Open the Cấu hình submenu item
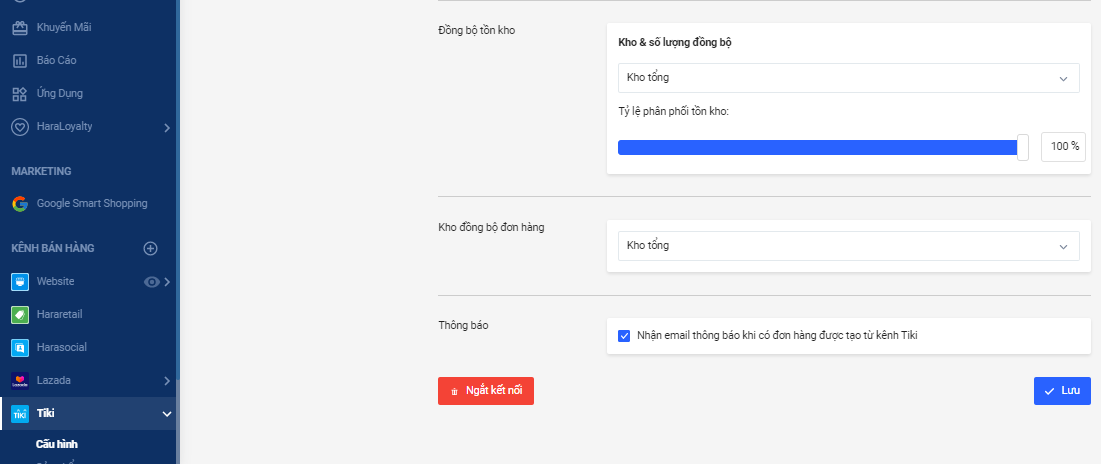The width and height of the screenshot is (1101, 464). tap(59, 443)
